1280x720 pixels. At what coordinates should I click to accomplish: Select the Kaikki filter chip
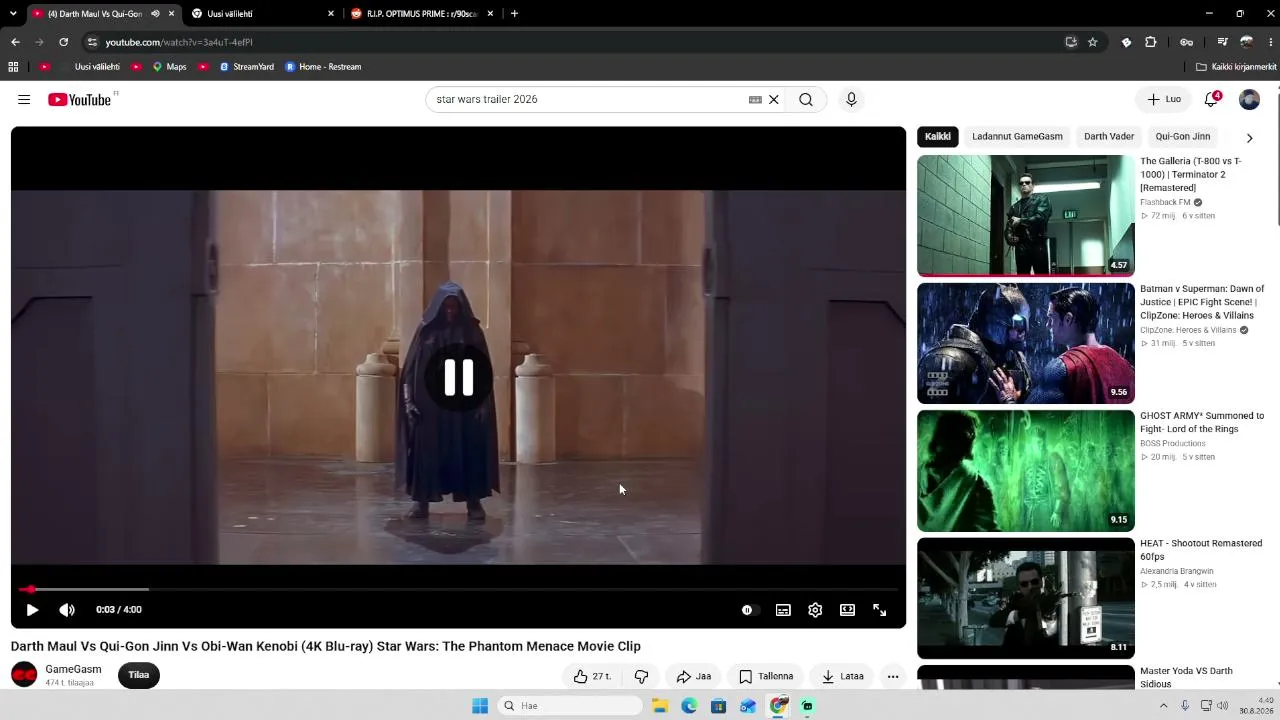[x=938, y=136]
